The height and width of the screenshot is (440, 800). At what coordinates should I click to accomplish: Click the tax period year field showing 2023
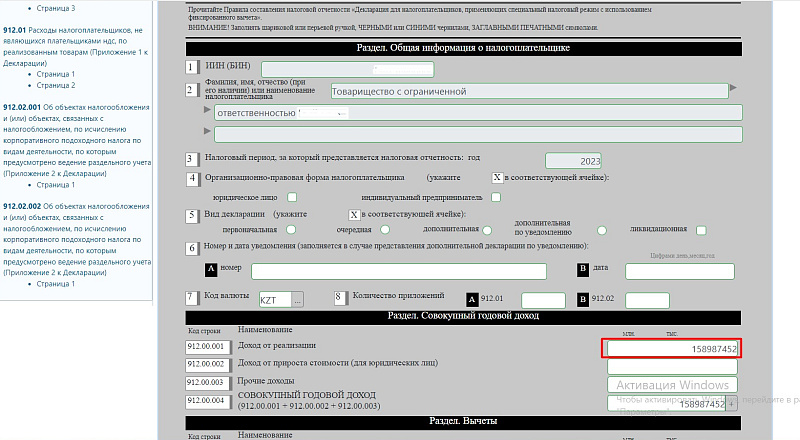pos(575,161)
